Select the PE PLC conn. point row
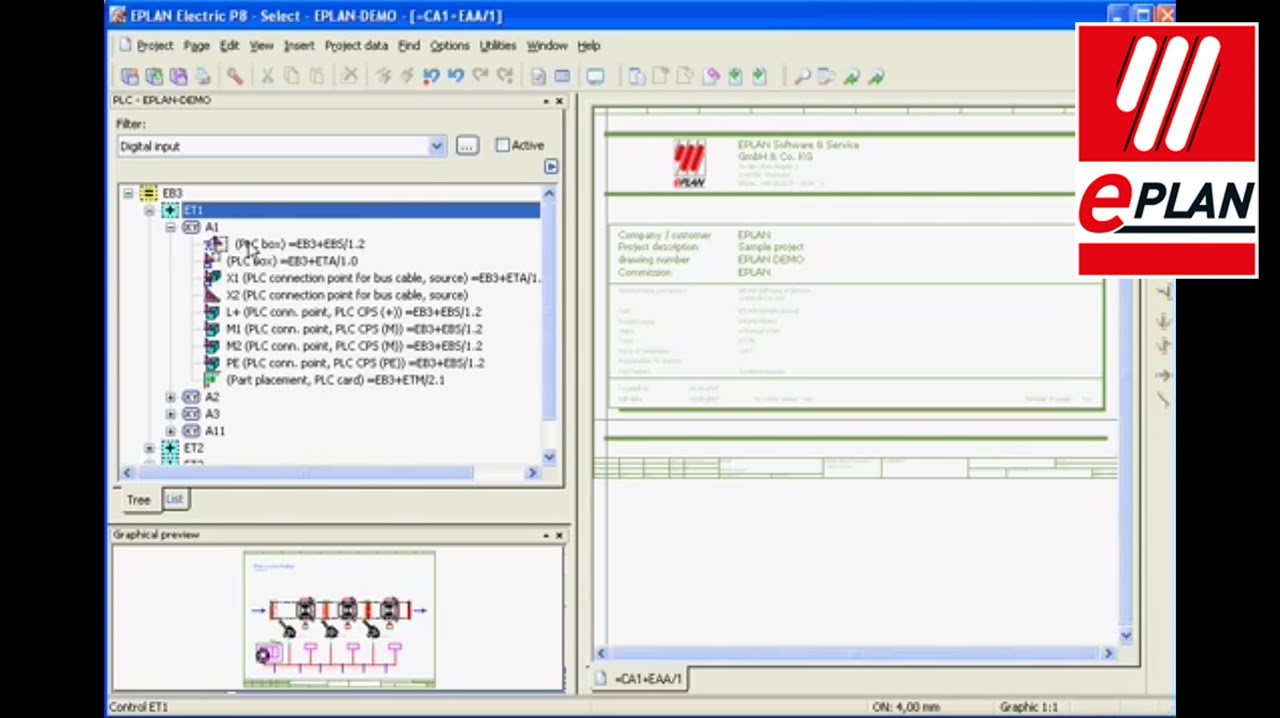This screenshot has height=718, width=1280. tap(355, 363)
